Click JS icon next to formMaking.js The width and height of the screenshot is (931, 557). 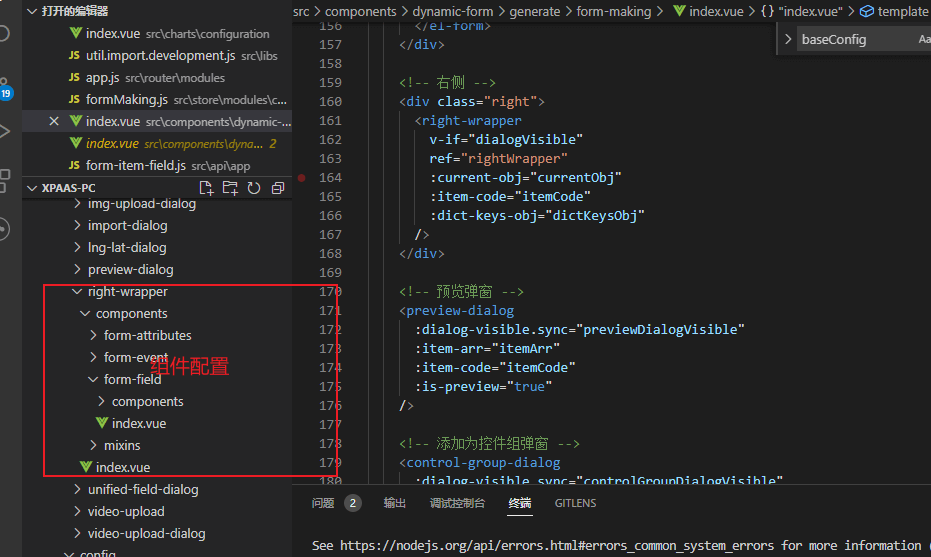74,99
